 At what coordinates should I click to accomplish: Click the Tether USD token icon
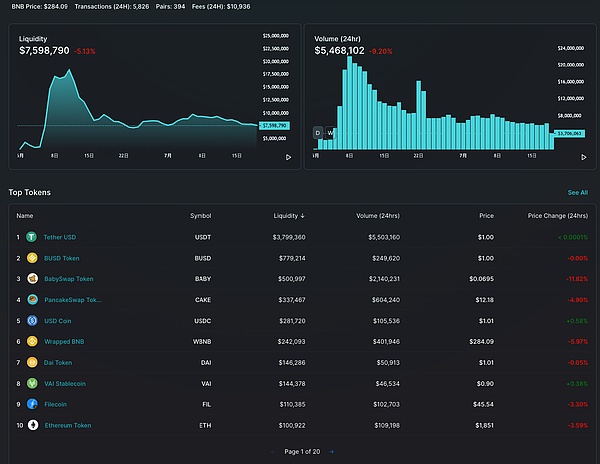pos(32,237)
